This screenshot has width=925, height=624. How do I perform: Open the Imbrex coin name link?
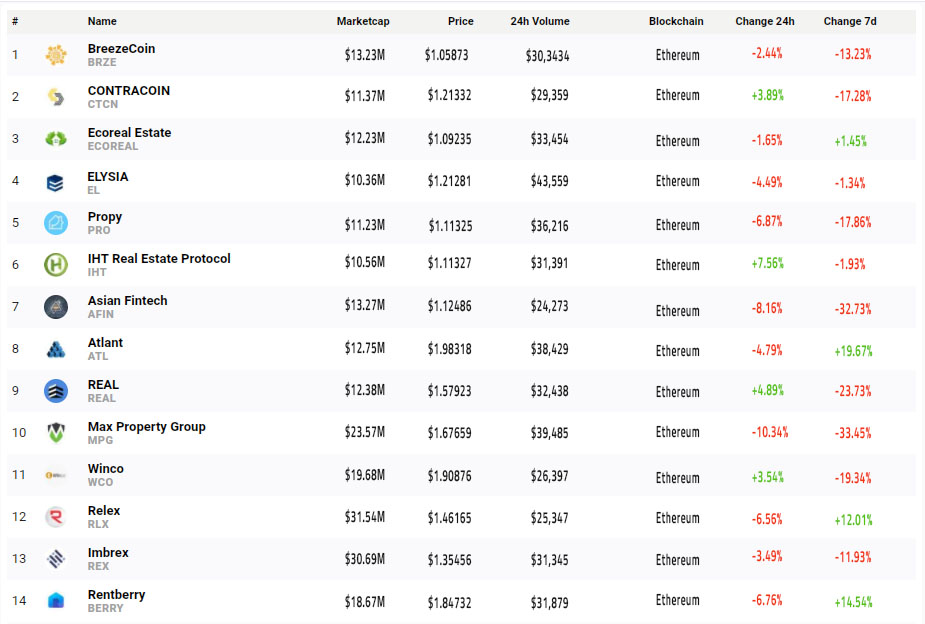[x=108, y=553]
